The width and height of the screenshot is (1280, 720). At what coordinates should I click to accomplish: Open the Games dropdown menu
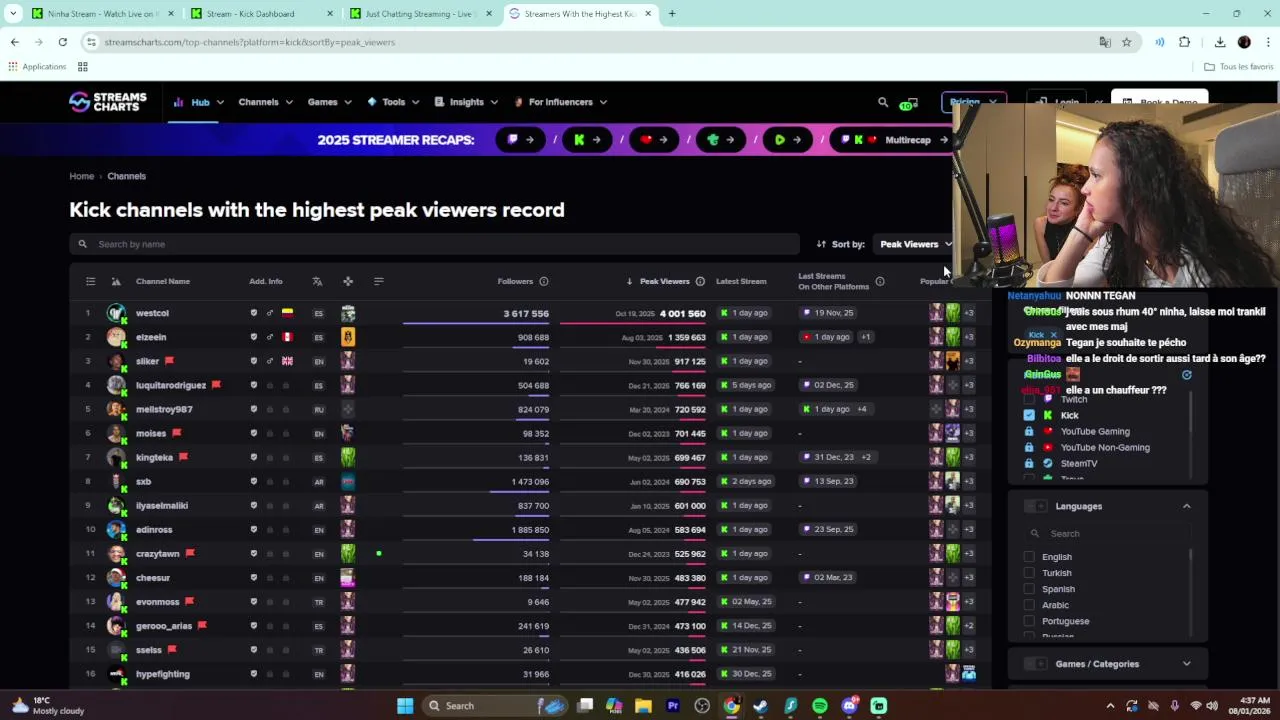pyautogui.click(x=329, y=102)
